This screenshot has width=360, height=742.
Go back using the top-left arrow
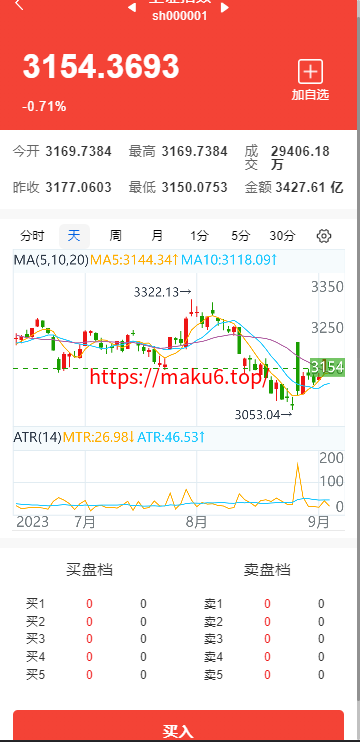point(19,5)
